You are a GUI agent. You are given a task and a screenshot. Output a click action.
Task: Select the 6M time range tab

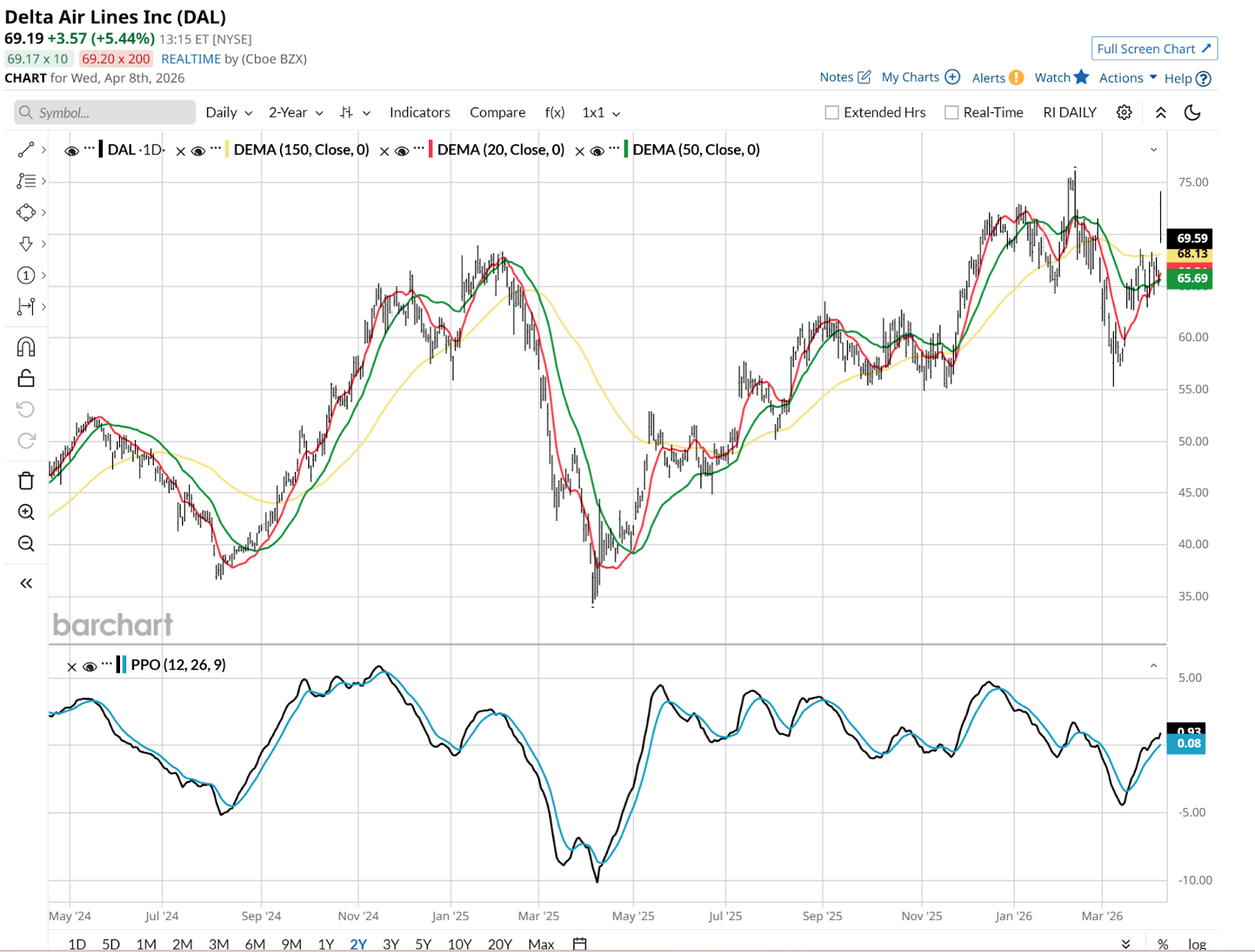coord(255,943)
